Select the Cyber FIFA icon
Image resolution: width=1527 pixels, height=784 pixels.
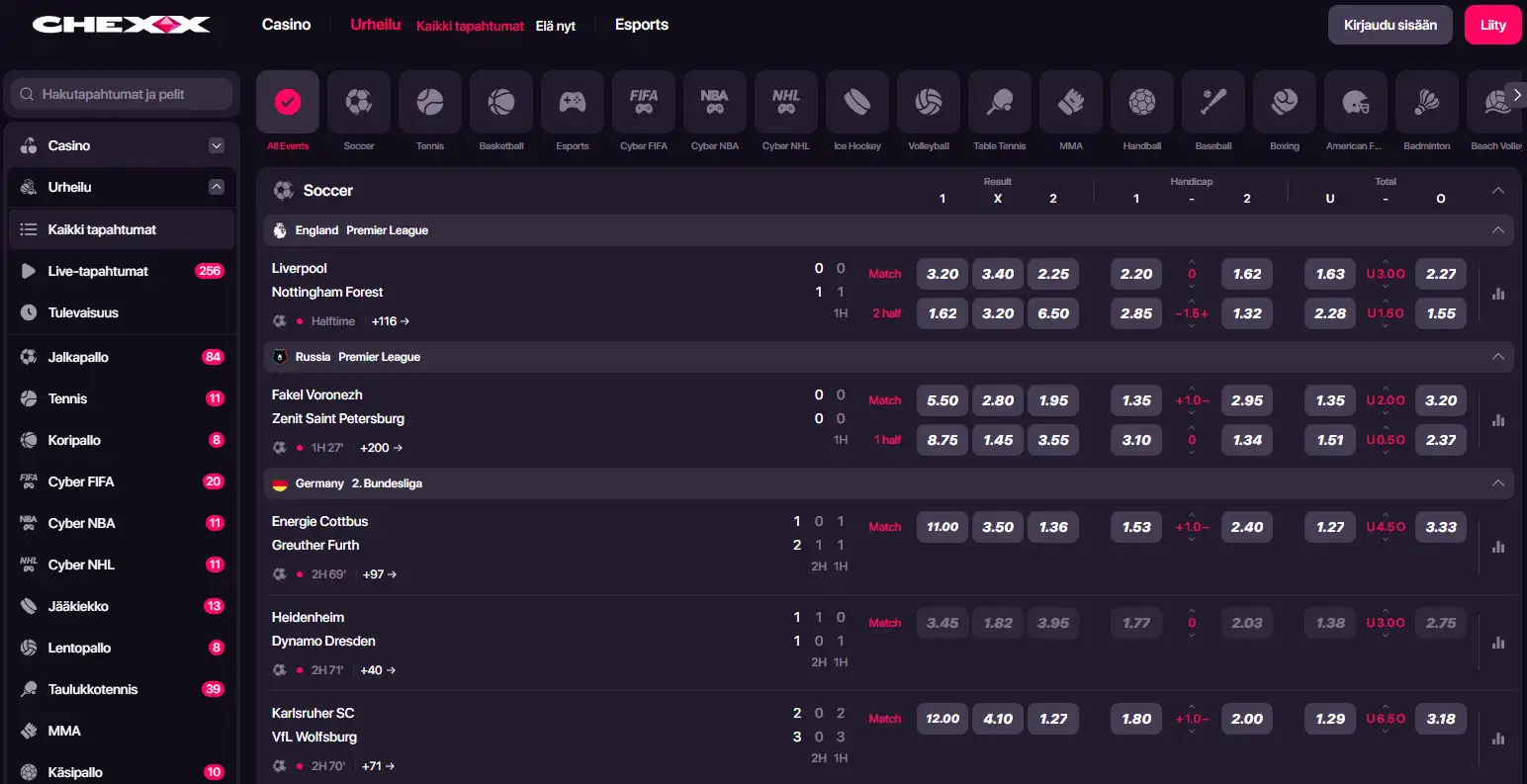point(644,102)
